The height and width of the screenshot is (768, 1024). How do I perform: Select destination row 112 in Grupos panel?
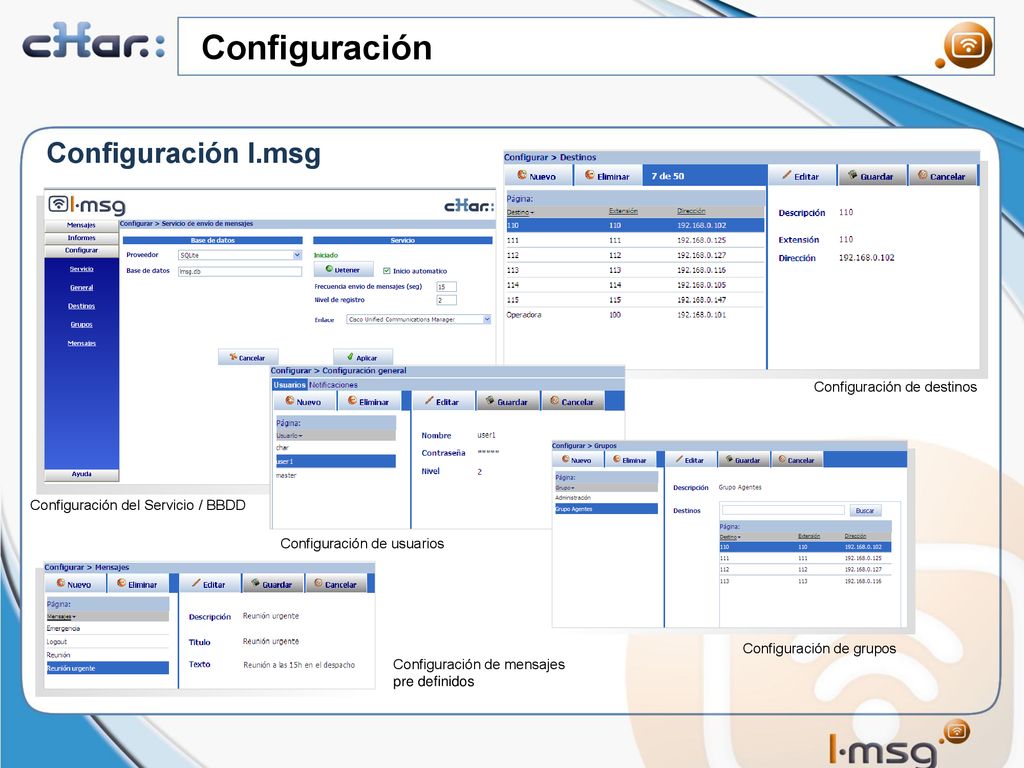[805, 569]
